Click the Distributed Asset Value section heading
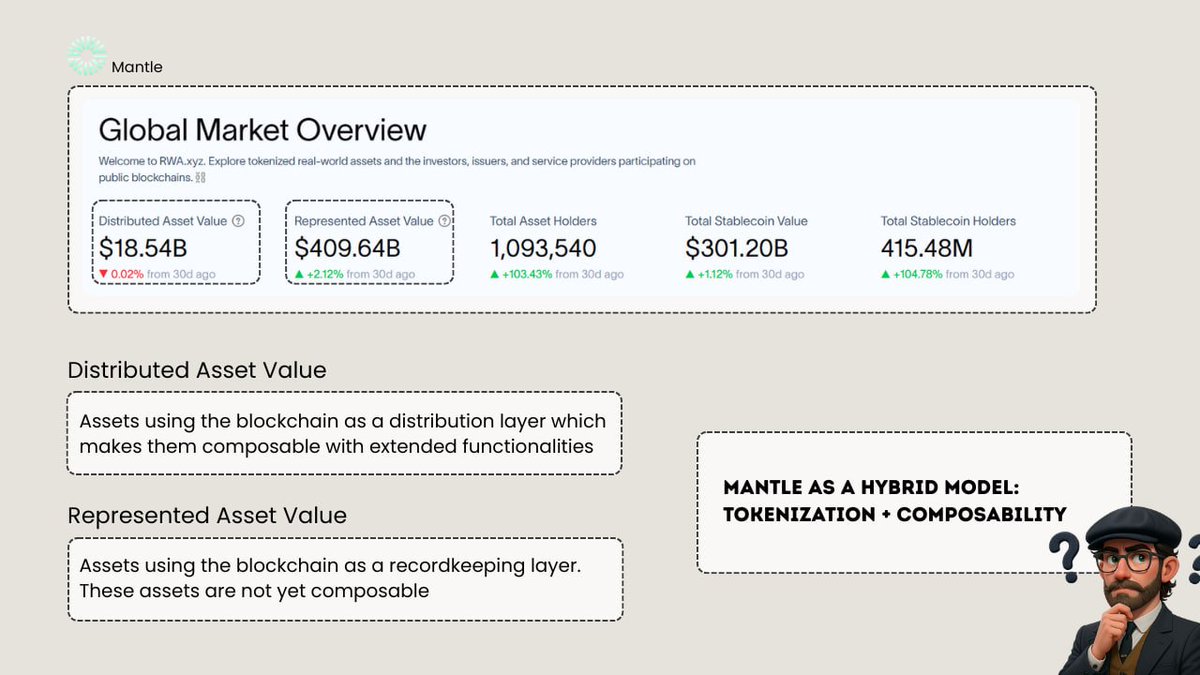Screen dimensions: 1200x675 point(197,370)
